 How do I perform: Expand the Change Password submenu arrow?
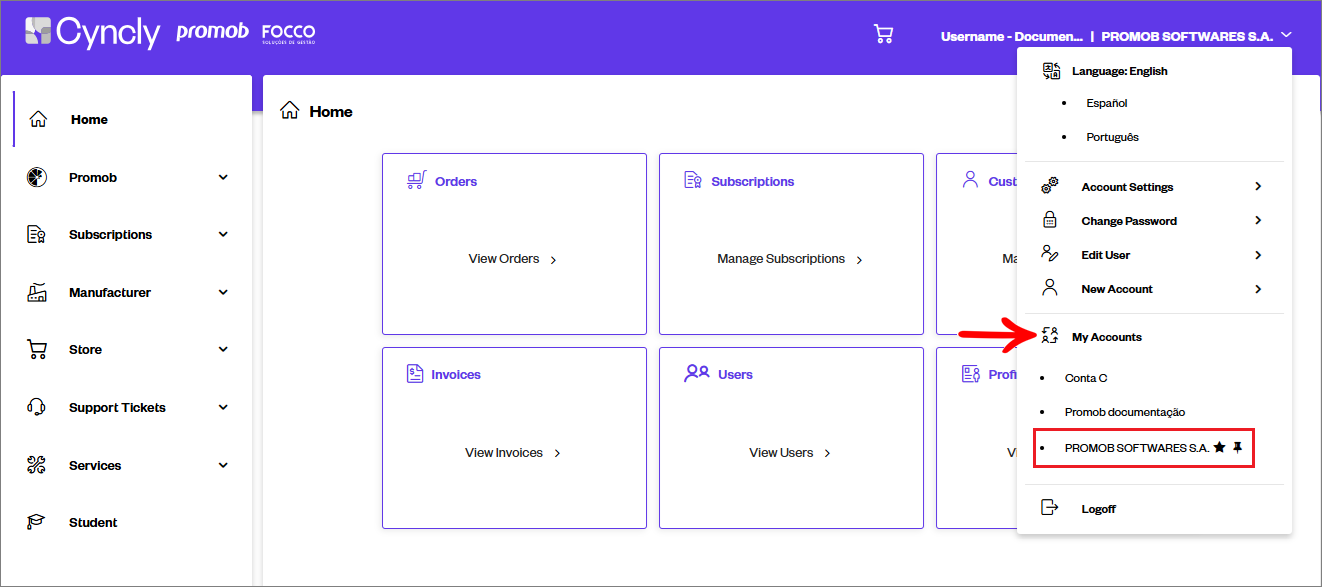coord(1258,220)
